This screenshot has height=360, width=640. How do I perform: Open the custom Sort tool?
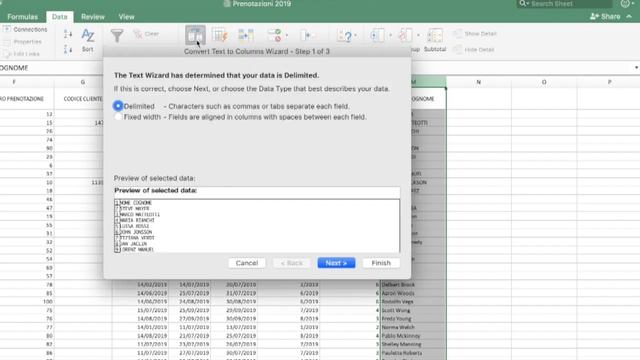[x=88, y=40]
